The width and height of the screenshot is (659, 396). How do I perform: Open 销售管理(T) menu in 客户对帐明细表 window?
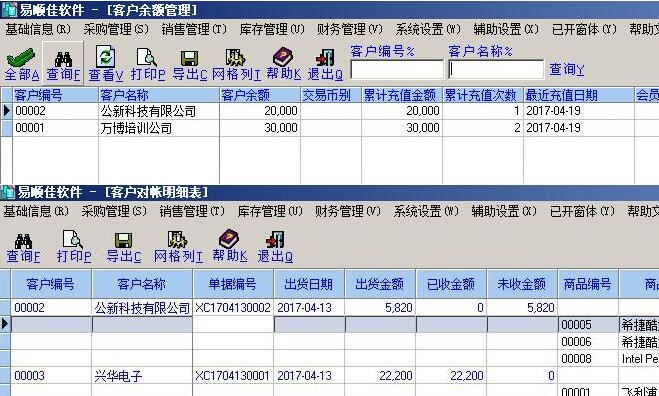coord(192,211)
